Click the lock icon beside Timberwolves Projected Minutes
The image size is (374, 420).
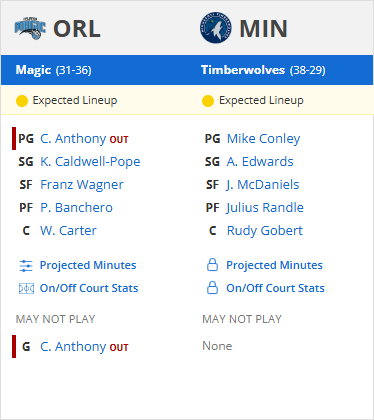tap(212, 265)
